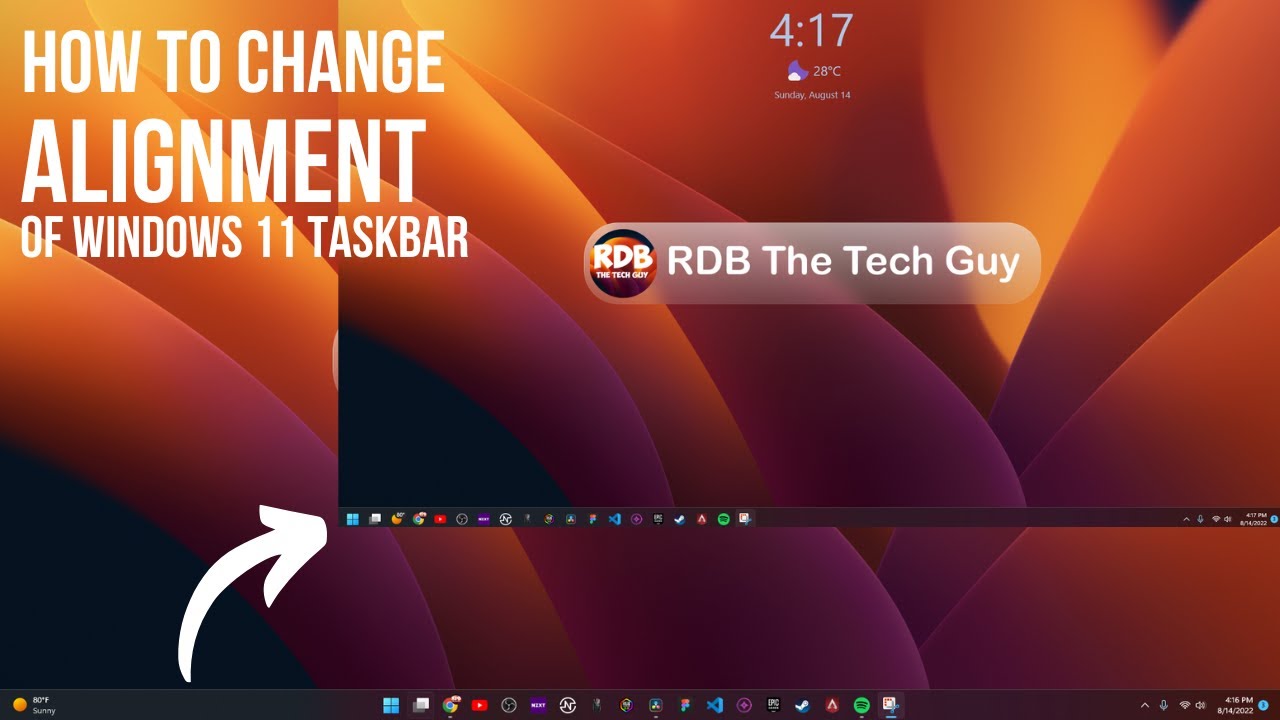Launch VS Code from the left-aligned taskbar
Screen dimensions: 1280x720
click(x=615, y=519)
